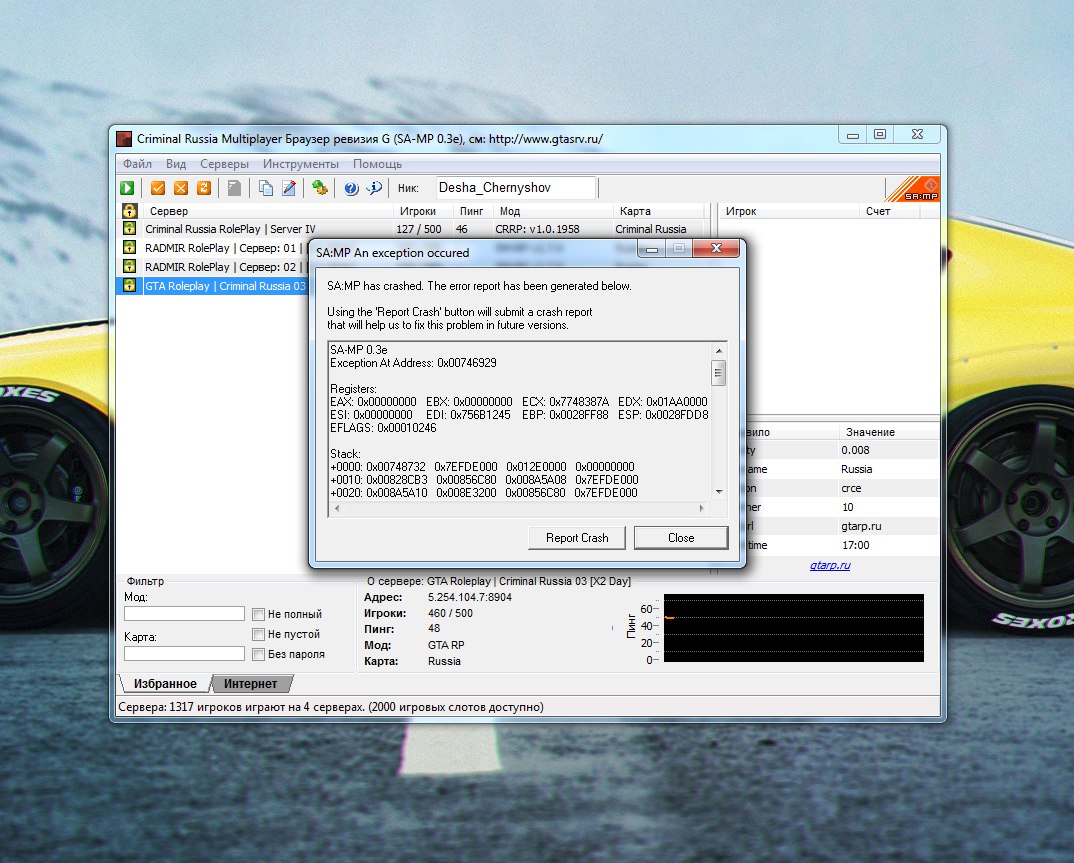Enable the 'Не полный' filter checkbox

coord(258,614)
